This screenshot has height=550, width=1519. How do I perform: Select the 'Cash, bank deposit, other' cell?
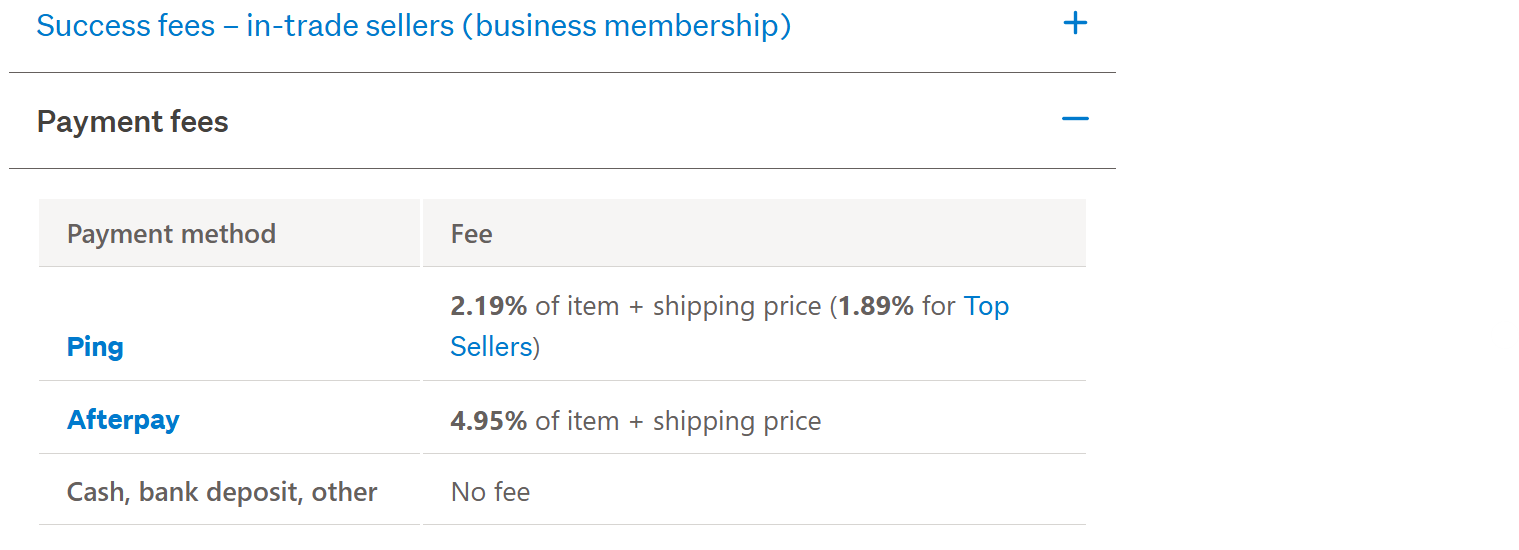[222, 492]
